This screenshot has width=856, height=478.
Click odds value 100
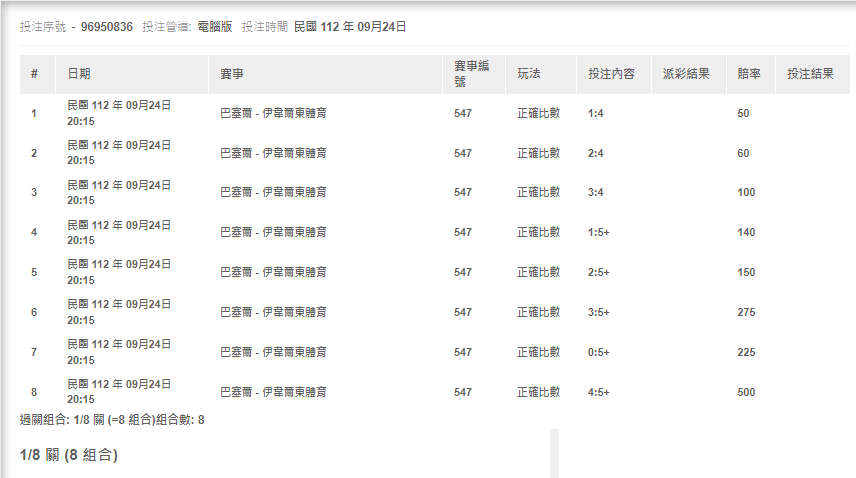tap(746, 192)
